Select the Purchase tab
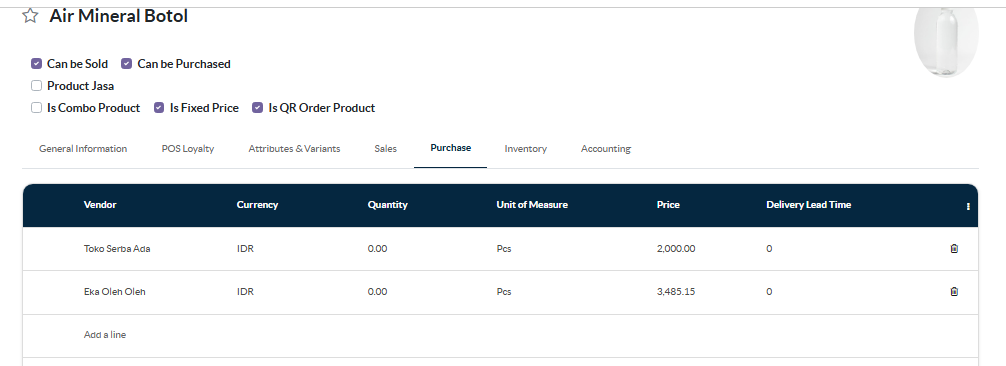Viewport: 1006px width, 366px height. click(x=450, y=148)
